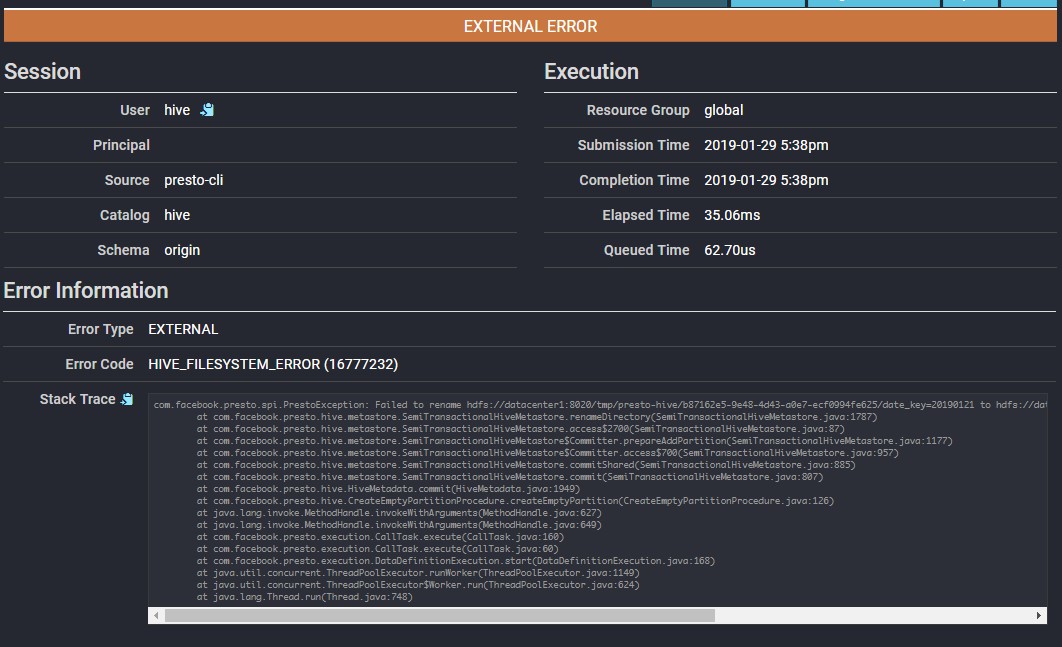Click the MethodHandle.java:627 stack trace line

pyautogui.click(x=399, y=513)
